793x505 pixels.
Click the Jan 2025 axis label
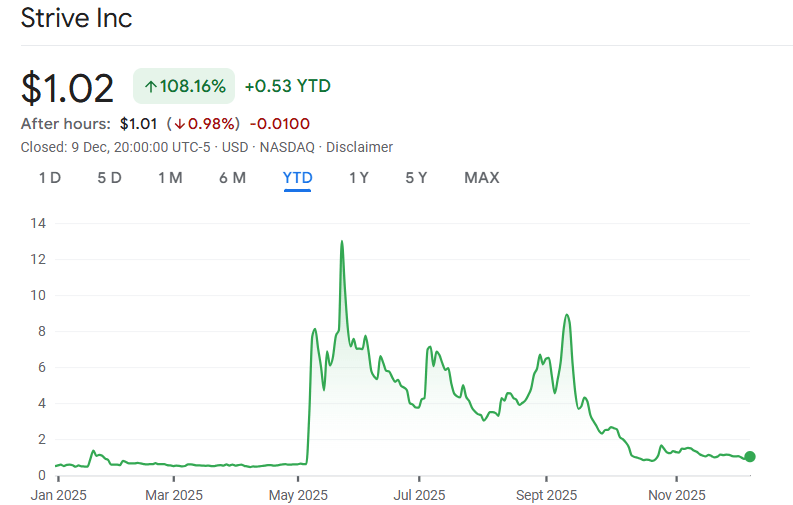tap(58, 494)
